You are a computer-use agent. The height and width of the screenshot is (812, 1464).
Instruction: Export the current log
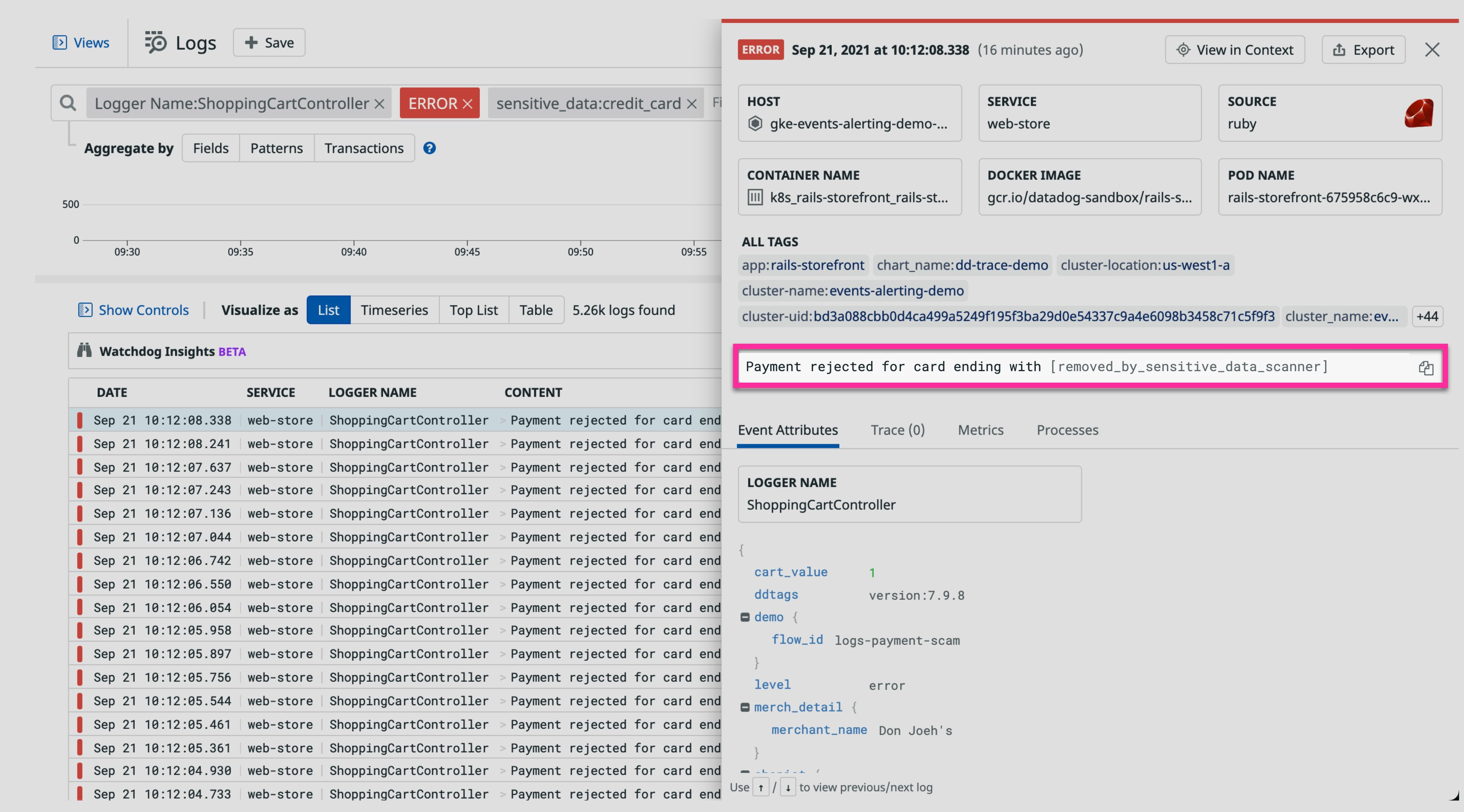pyautogui.click(x=1363, y=50)
